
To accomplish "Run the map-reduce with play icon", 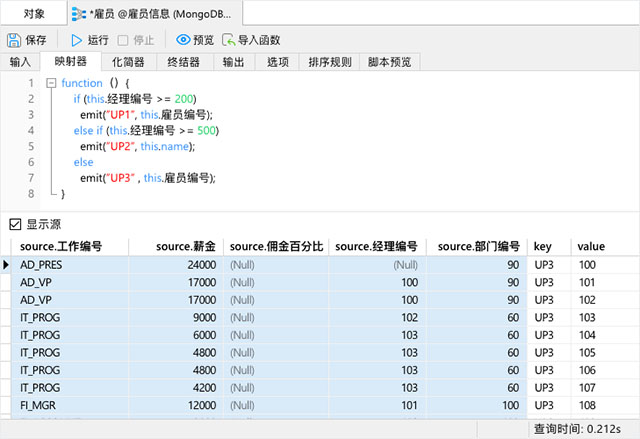I will click(76, 40).
